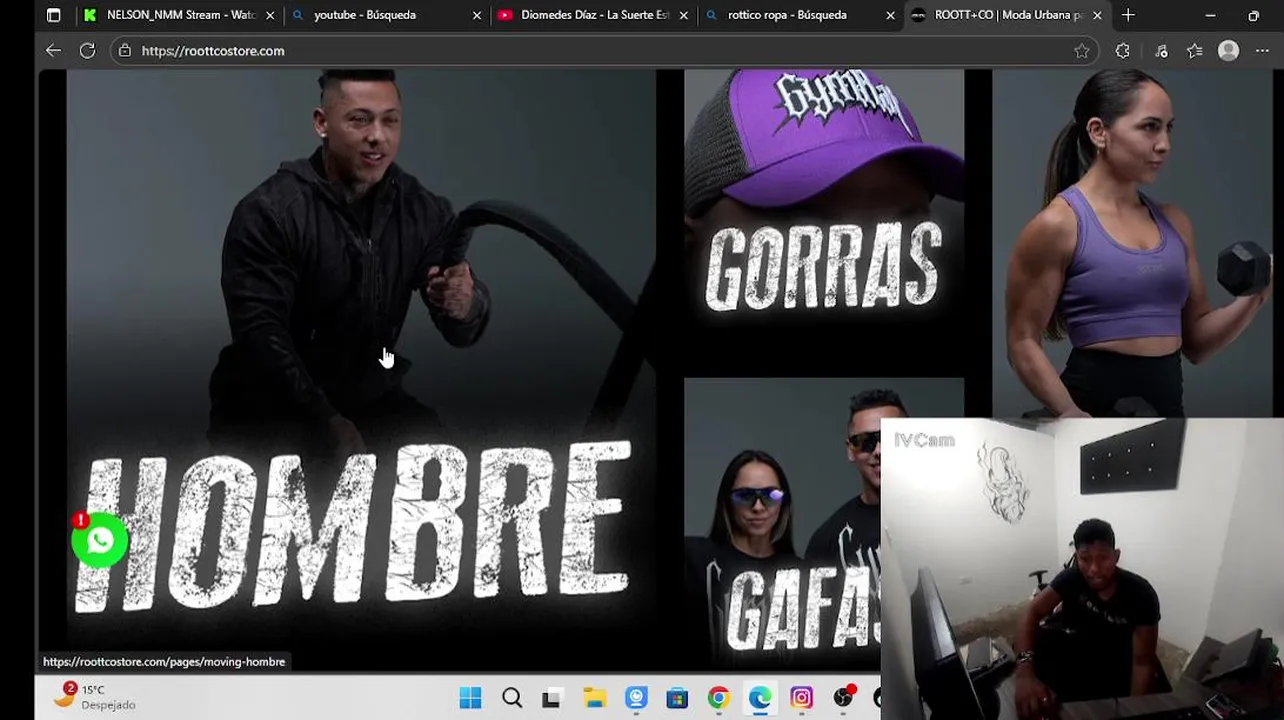Image resolution: width=1284 pixels, height=720 pixels.
Task: Add this page to favorites star
Action: 1081,51
